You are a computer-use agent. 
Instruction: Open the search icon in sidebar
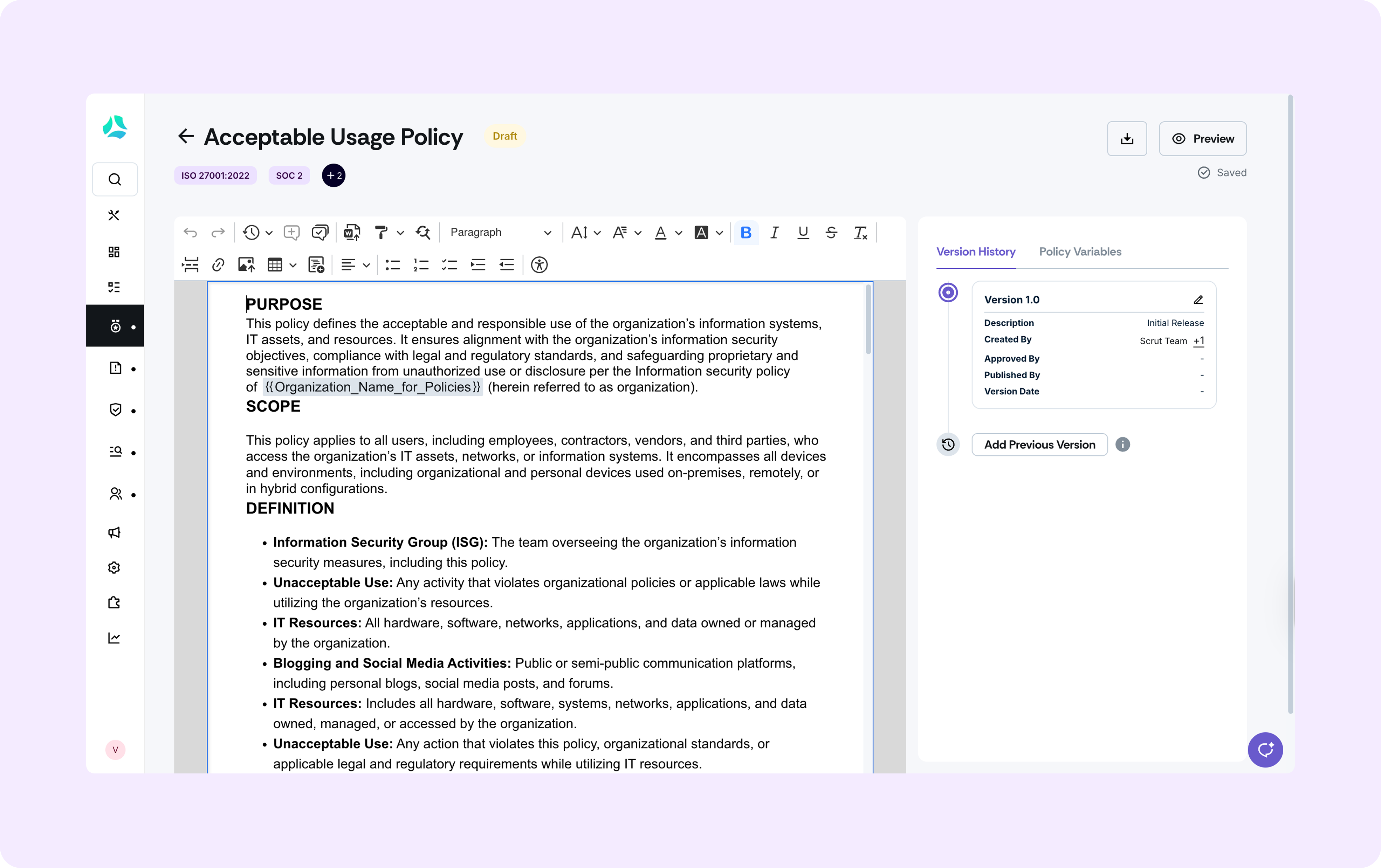[x=115, y=179]
